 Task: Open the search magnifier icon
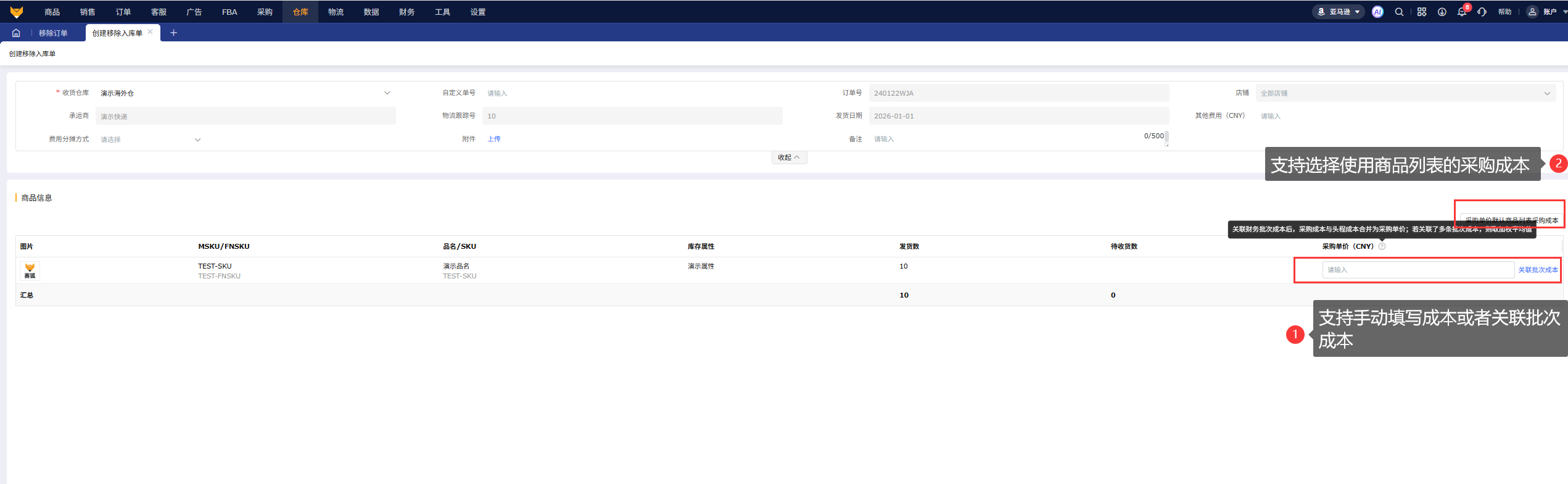(x=1399, y=12)
